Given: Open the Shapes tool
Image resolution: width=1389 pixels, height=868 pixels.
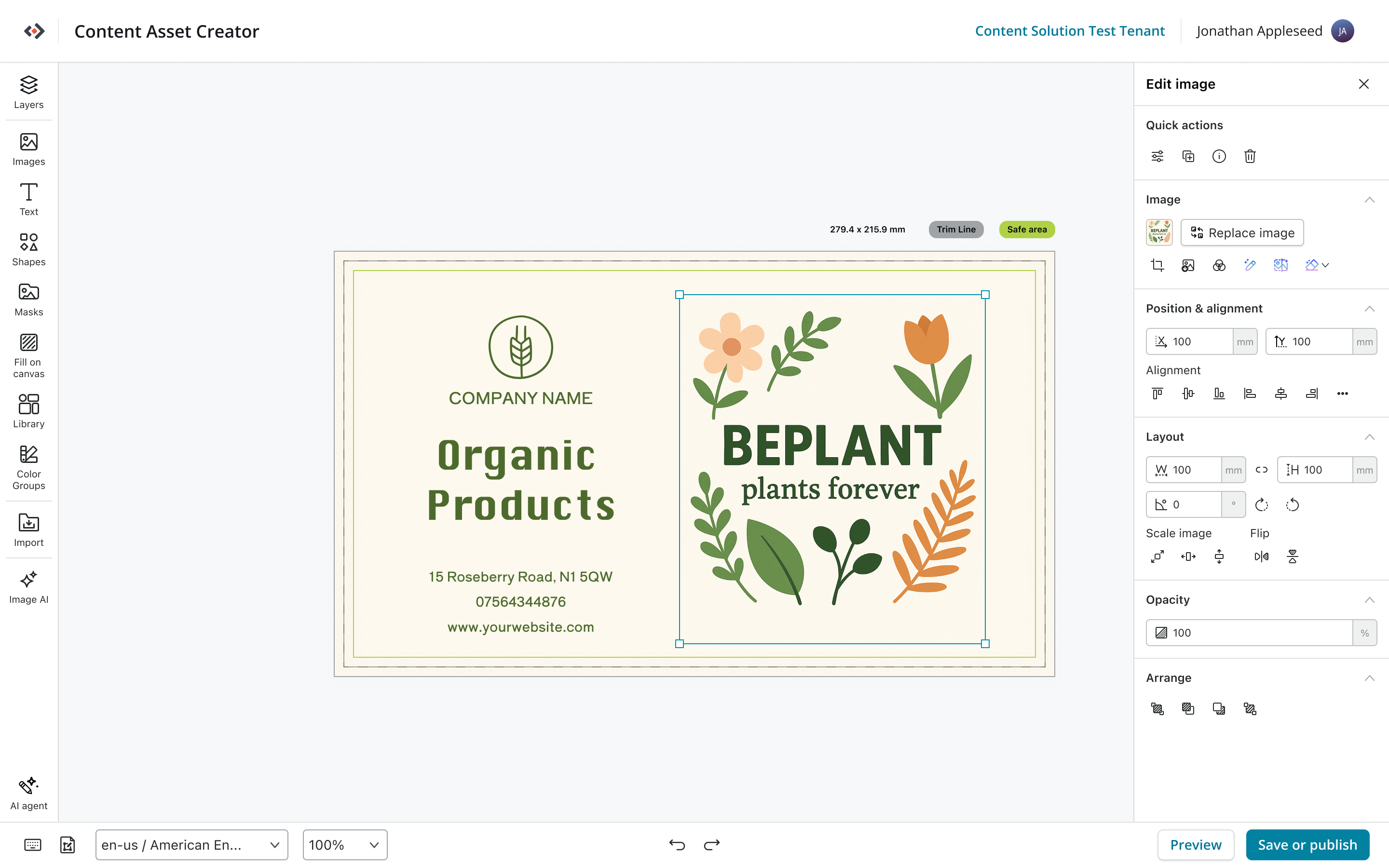Looking at the screenshot, I should pos(29,249).
